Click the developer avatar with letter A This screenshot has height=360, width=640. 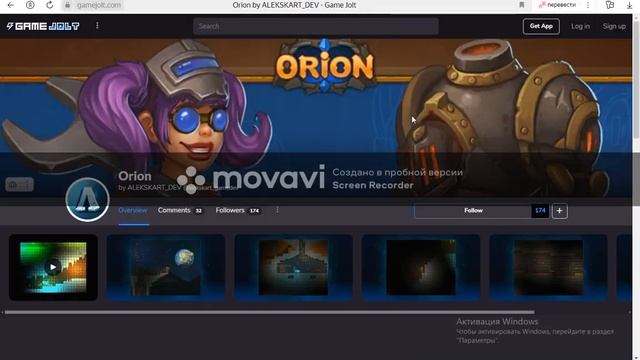(x=87, y=199)
